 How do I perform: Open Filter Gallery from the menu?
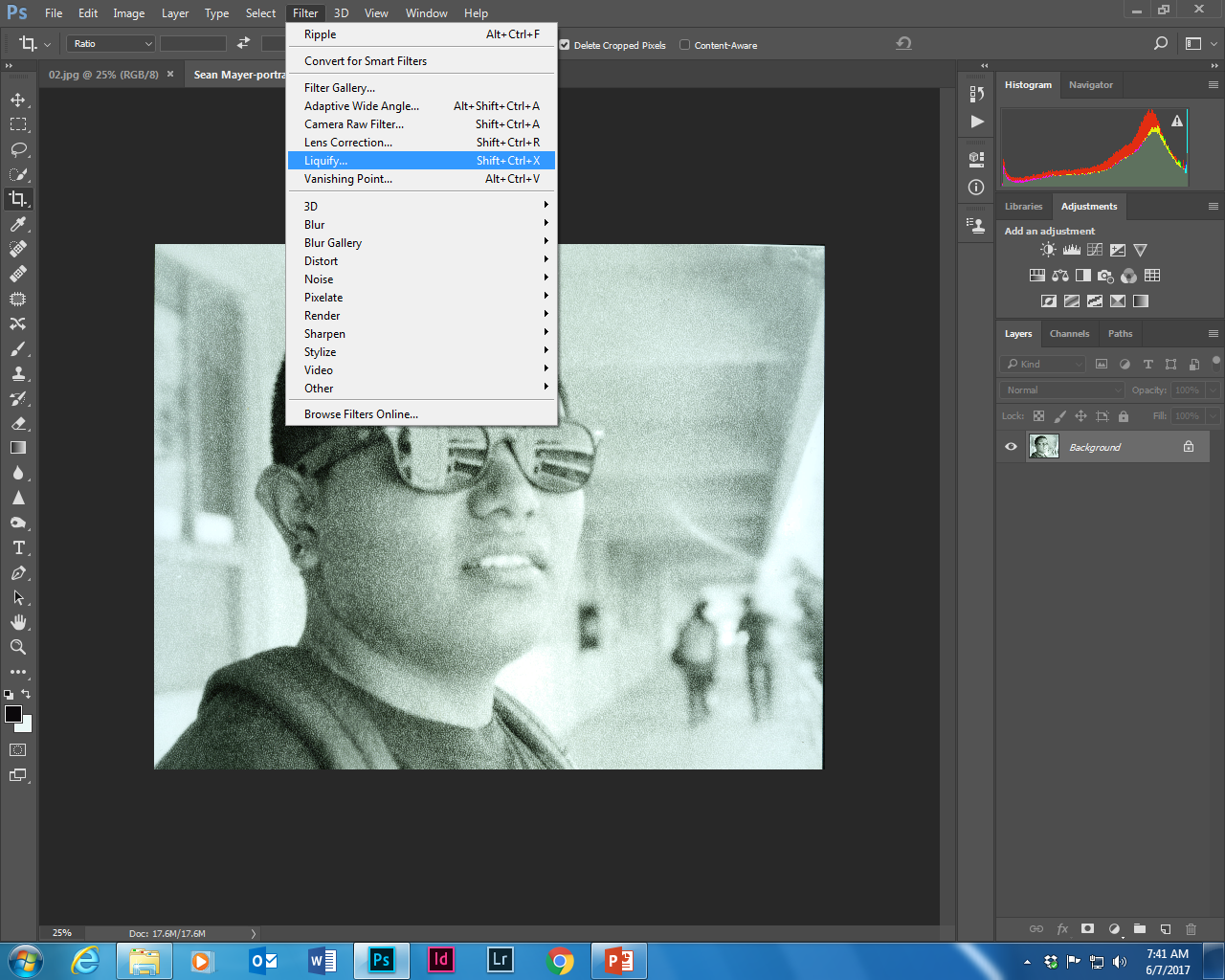[422, 88]
